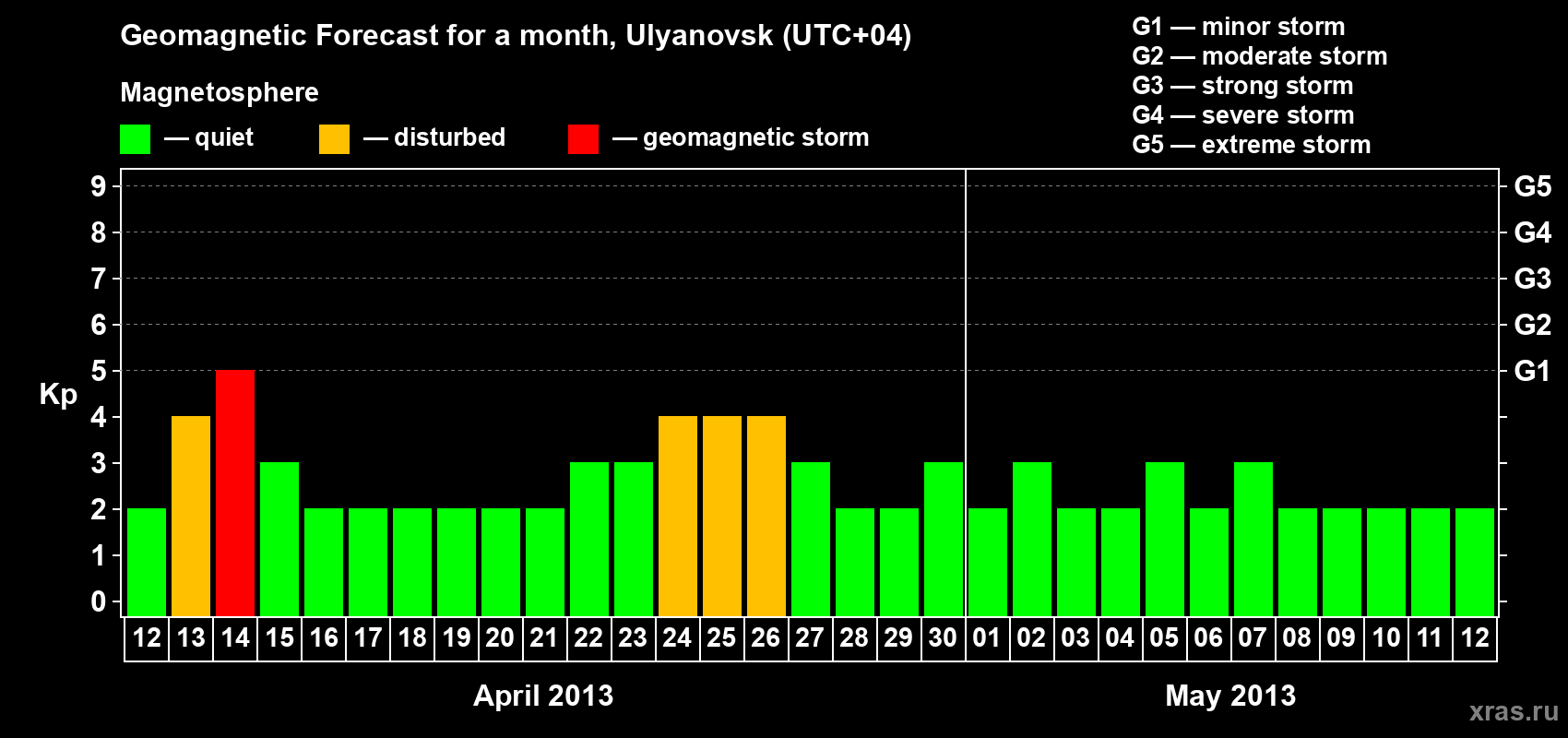Image resolution: width=1568 pixels, height=738 pixels.
Task: Click the date label 10 on the axis
Action: (1386, 637)
